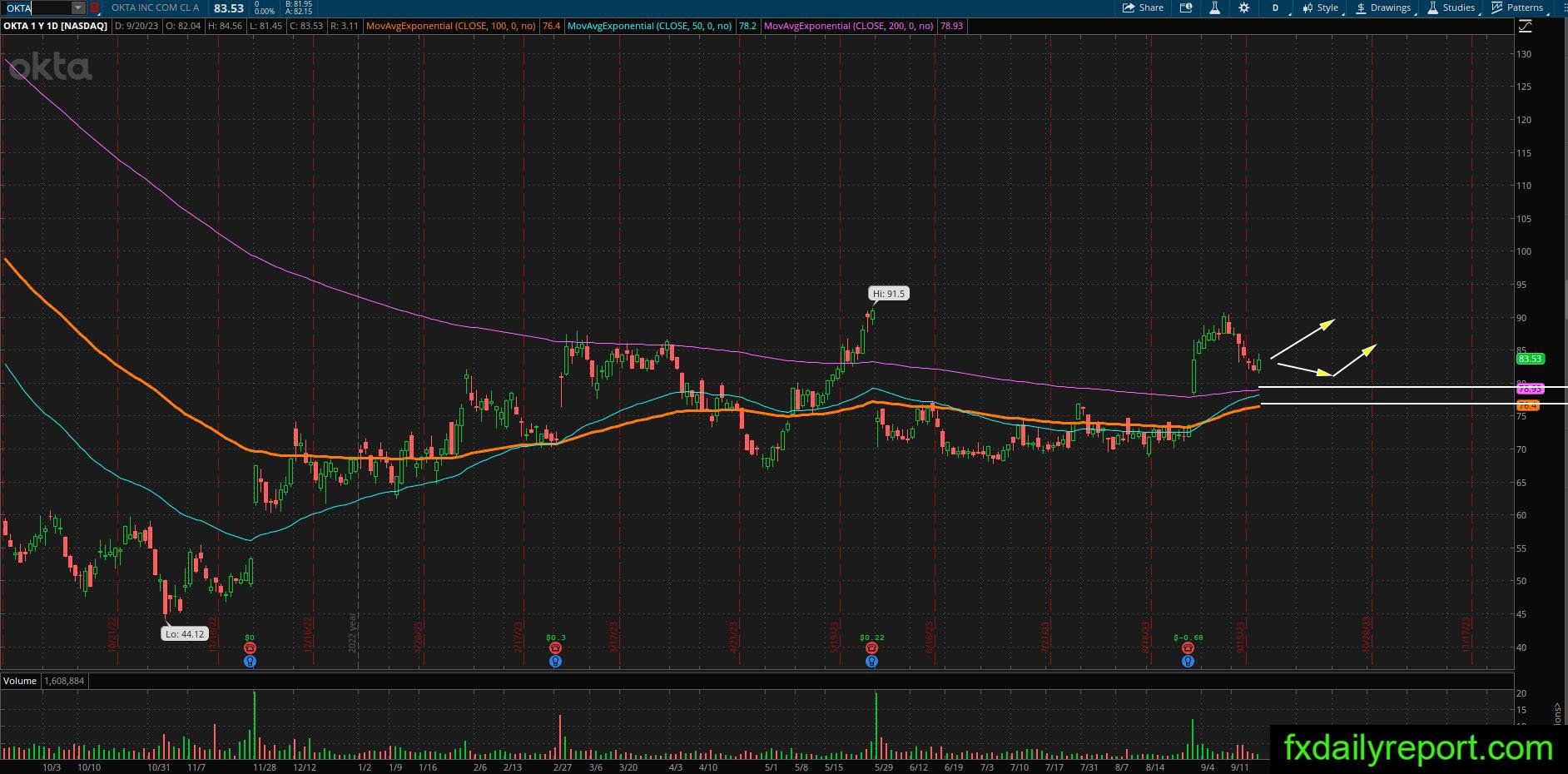Open the Share menu
1568x774 pixels.
(1143, 7)
